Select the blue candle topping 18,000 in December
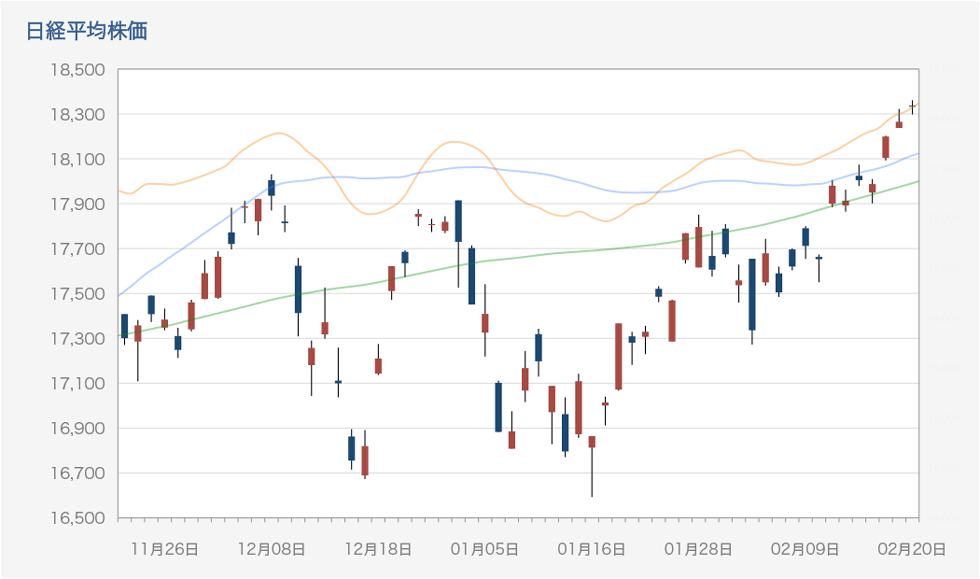 271,187
